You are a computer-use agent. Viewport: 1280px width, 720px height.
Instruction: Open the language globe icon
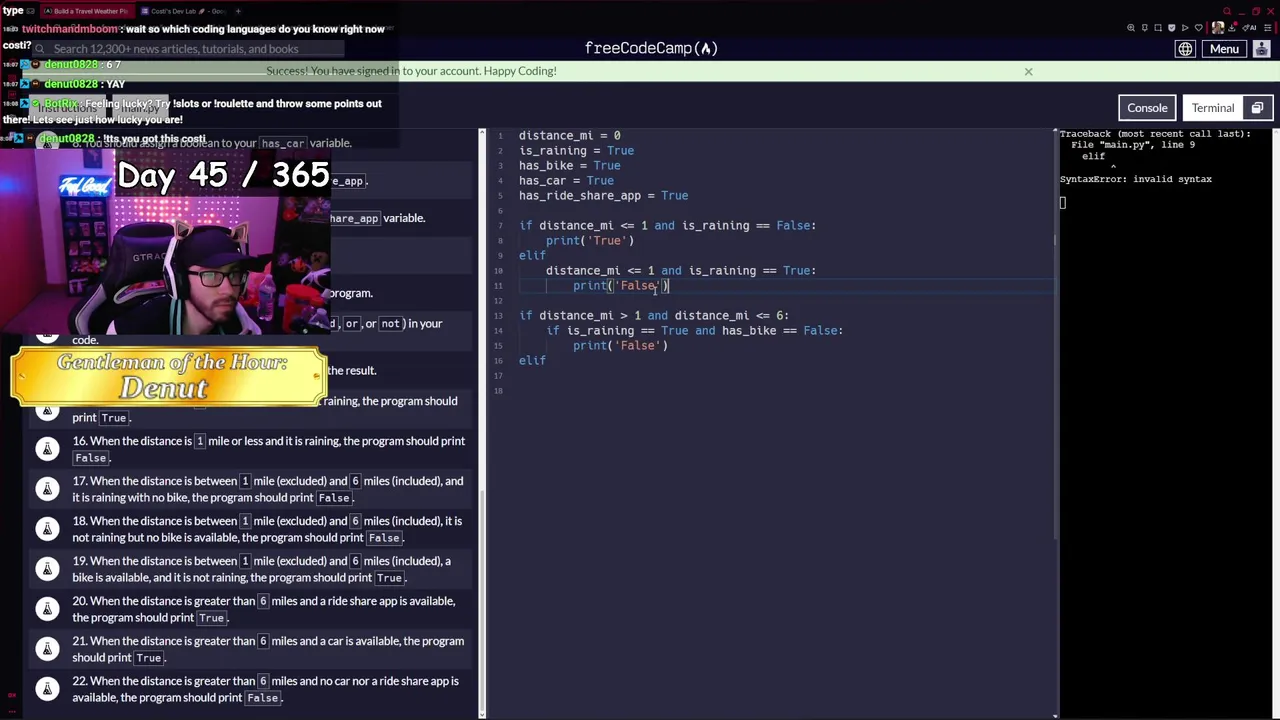[x=1185, y=49]
